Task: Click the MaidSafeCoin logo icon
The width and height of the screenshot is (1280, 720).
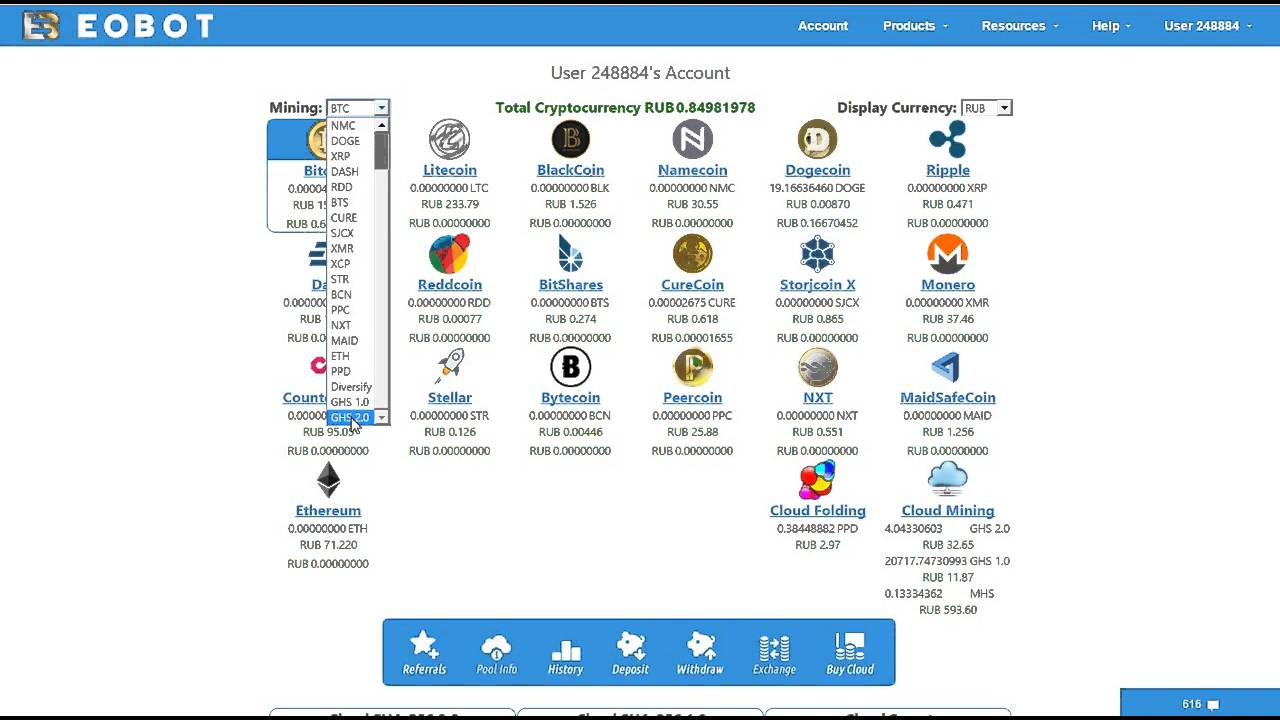Action: click(946, 367)
